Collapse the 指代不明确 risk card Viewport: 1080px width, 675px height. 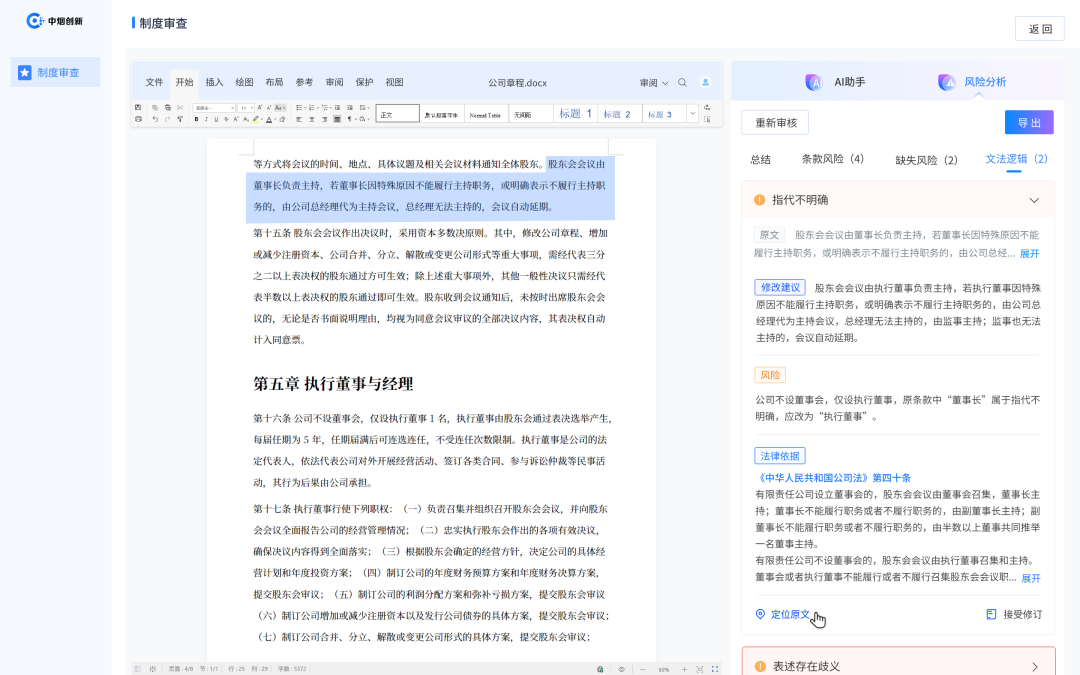1034,200
